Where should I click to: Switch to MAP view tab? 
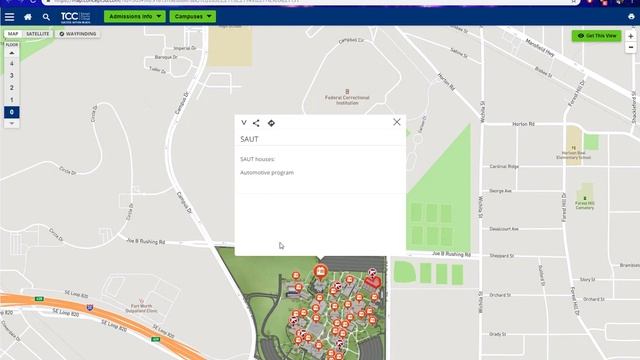(x=13, y=34)
